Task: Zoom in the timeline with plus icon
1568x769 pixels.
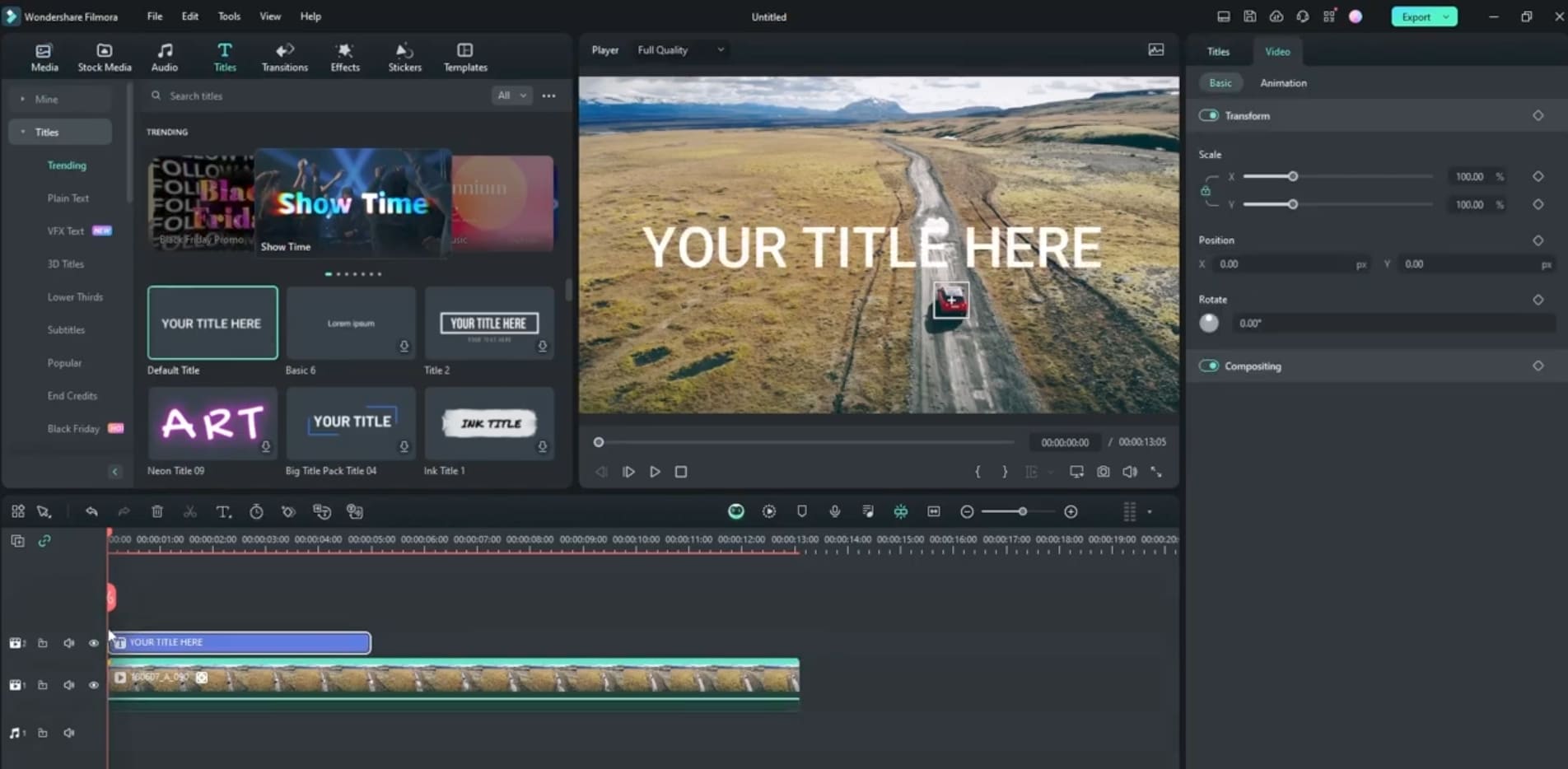Action: 1071,512
